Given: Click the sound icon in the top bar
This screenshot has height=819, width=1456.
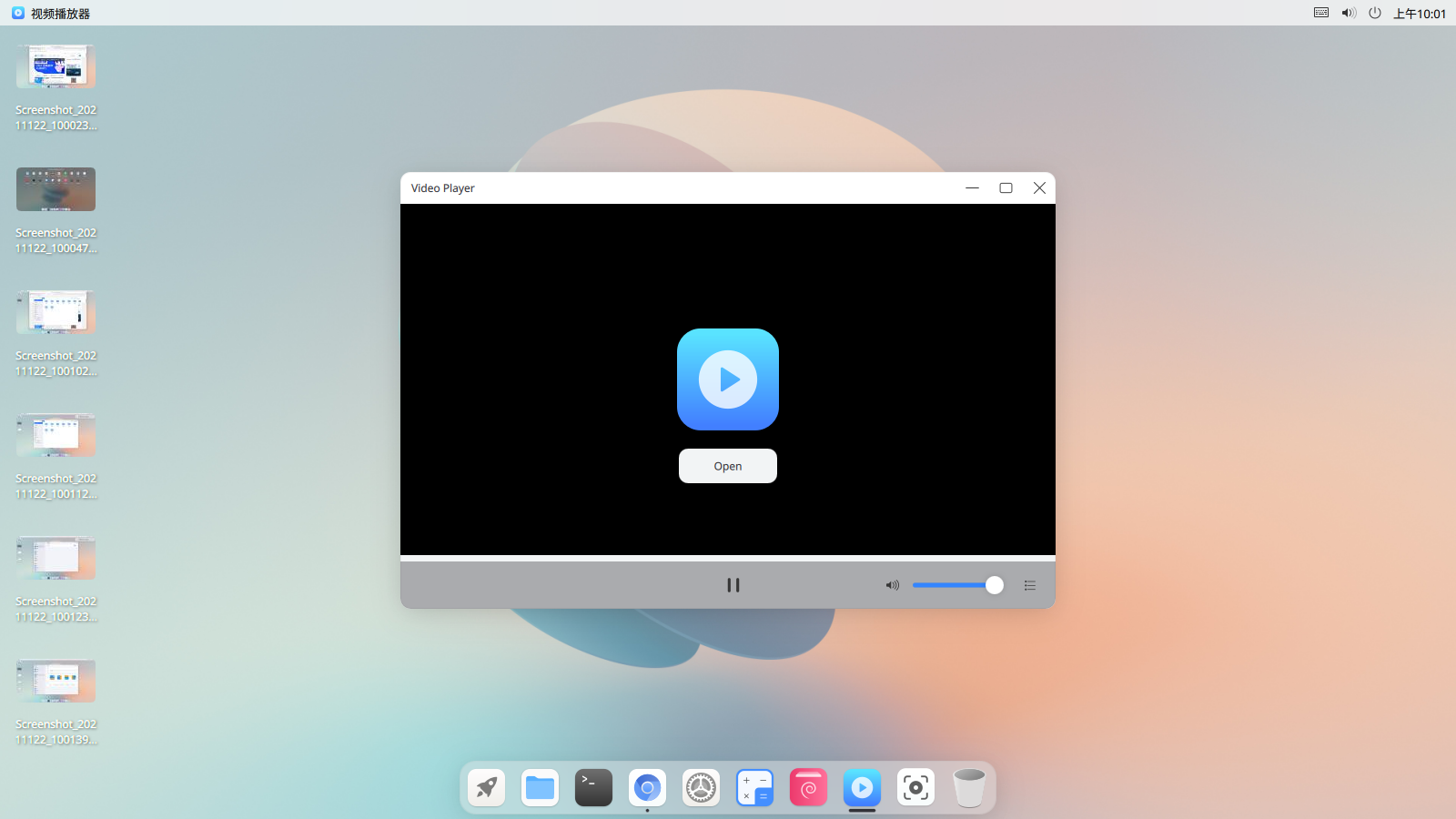Looking at the screenshot, I should (1348, 13).
